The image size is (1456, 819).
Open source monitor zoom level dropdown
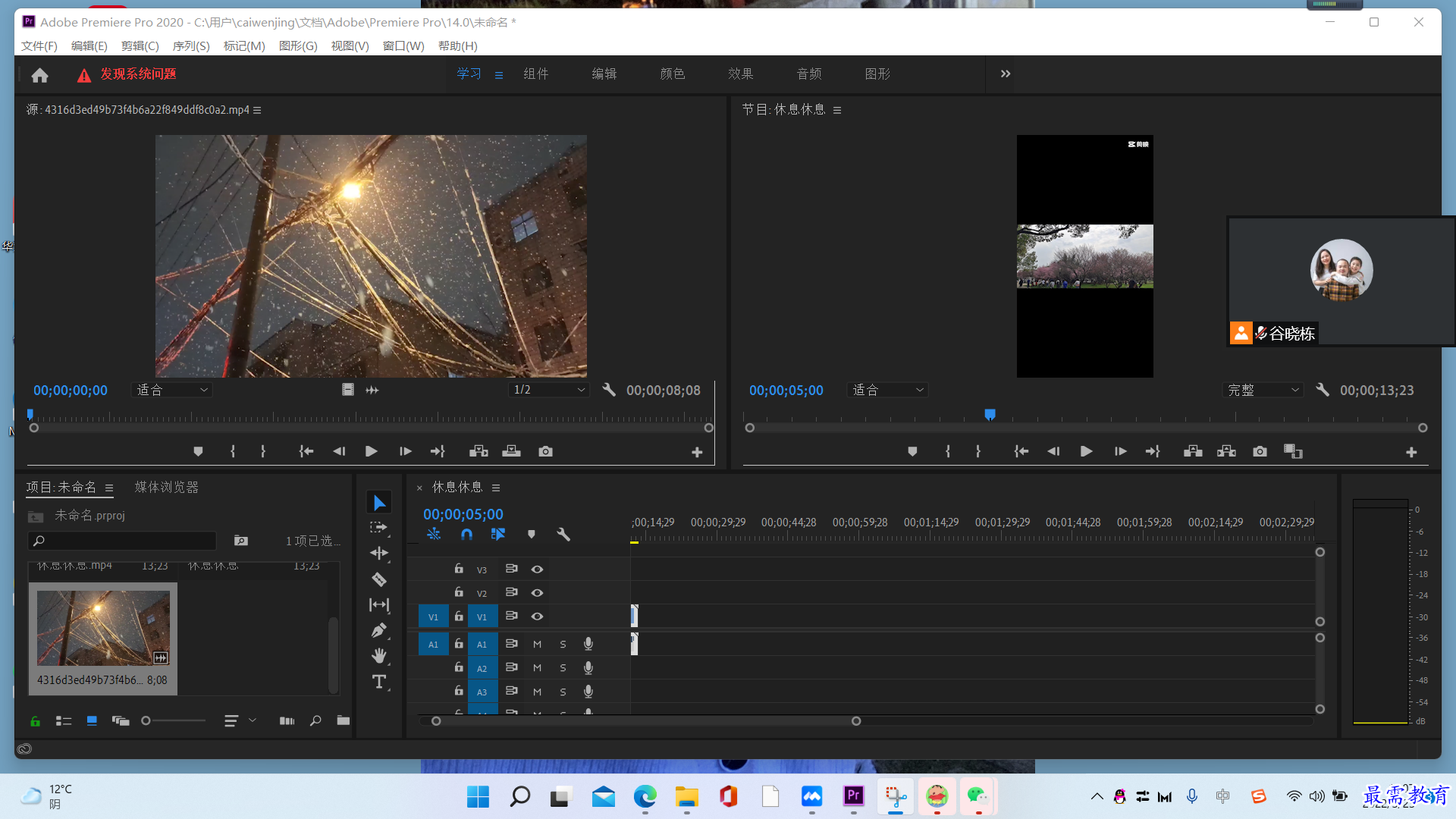[x=171, y=390]
